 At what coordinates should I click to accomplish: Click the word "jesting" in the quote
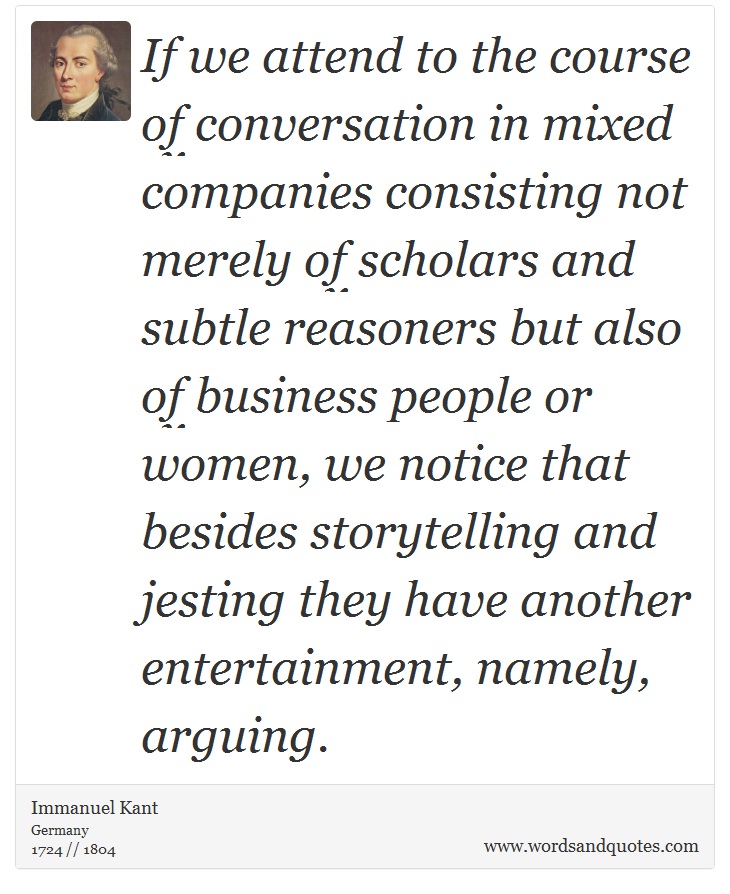211,601
